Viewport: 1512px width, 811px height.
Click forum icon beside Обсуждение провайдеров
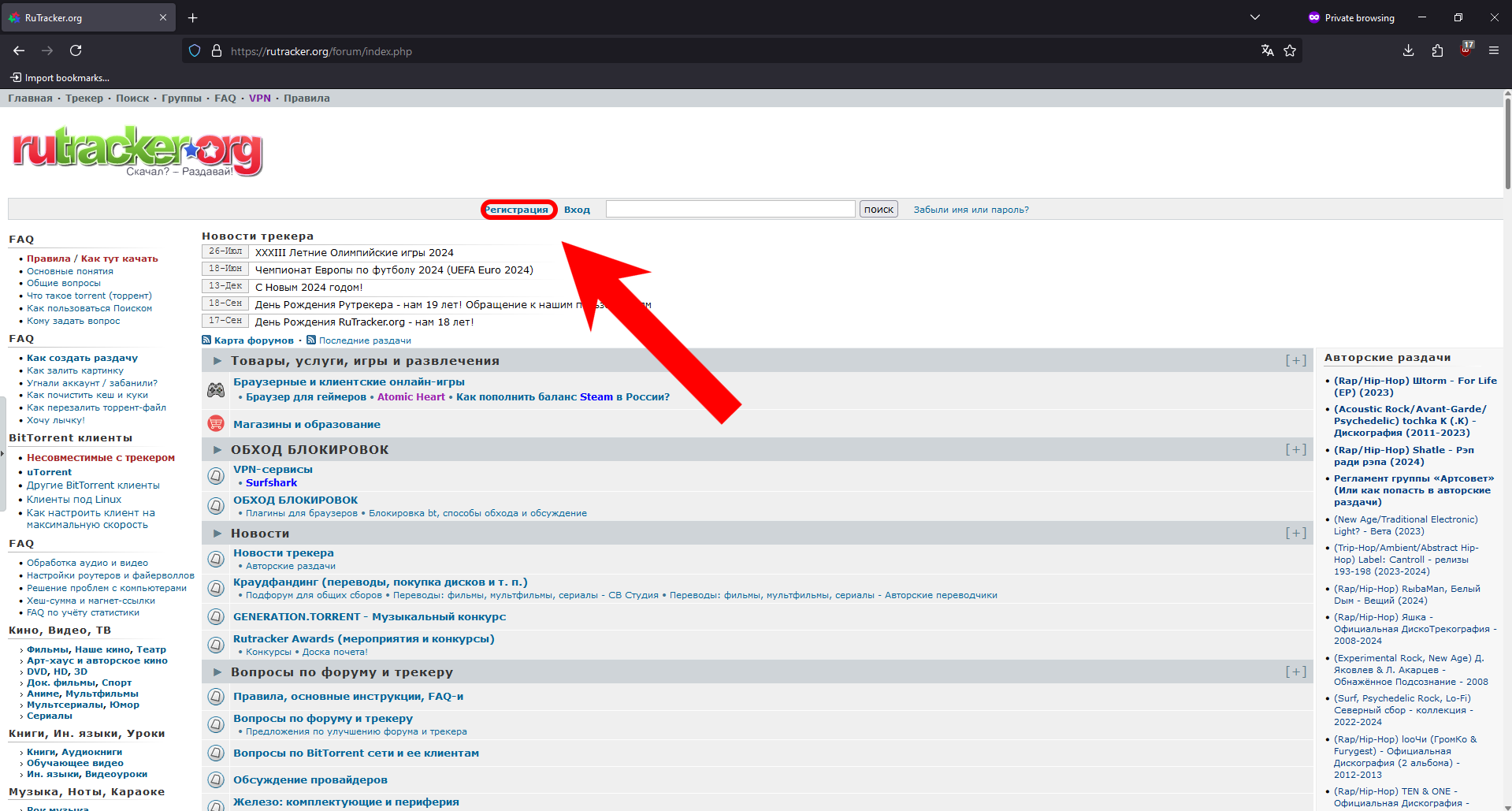[216, 779]
